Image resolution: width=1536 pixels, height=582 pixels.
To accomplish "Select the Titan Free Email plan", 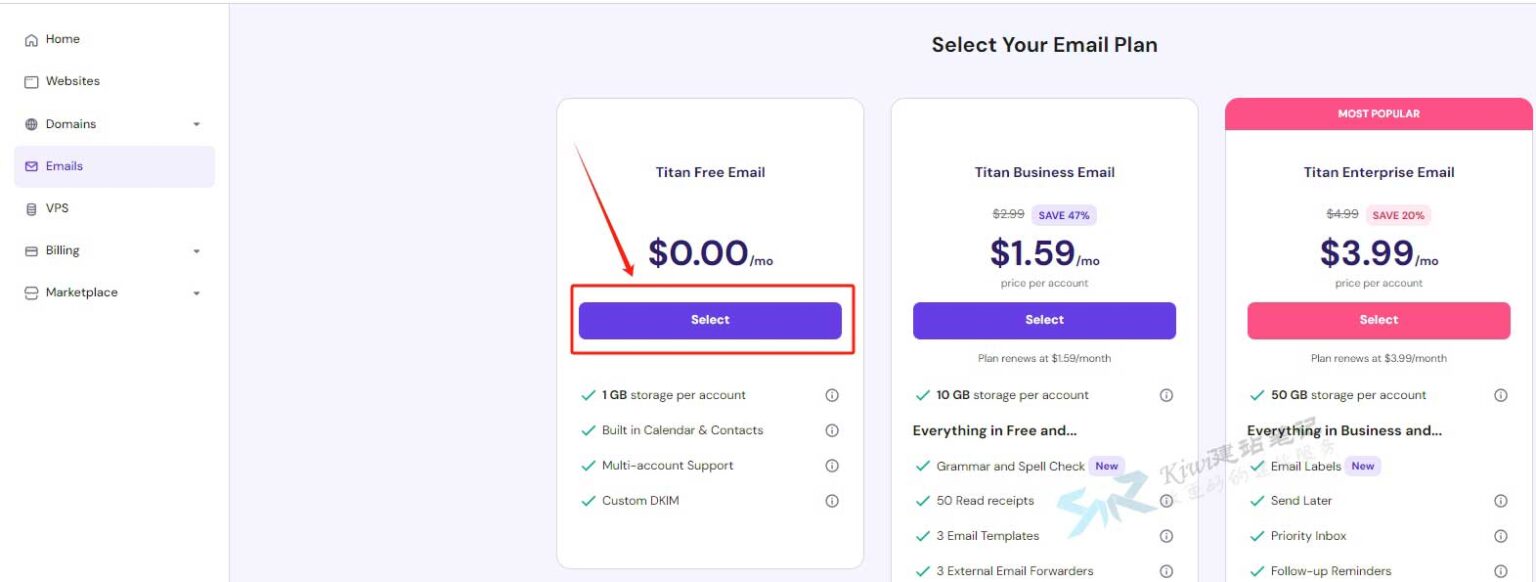I will tap(710, 319).
